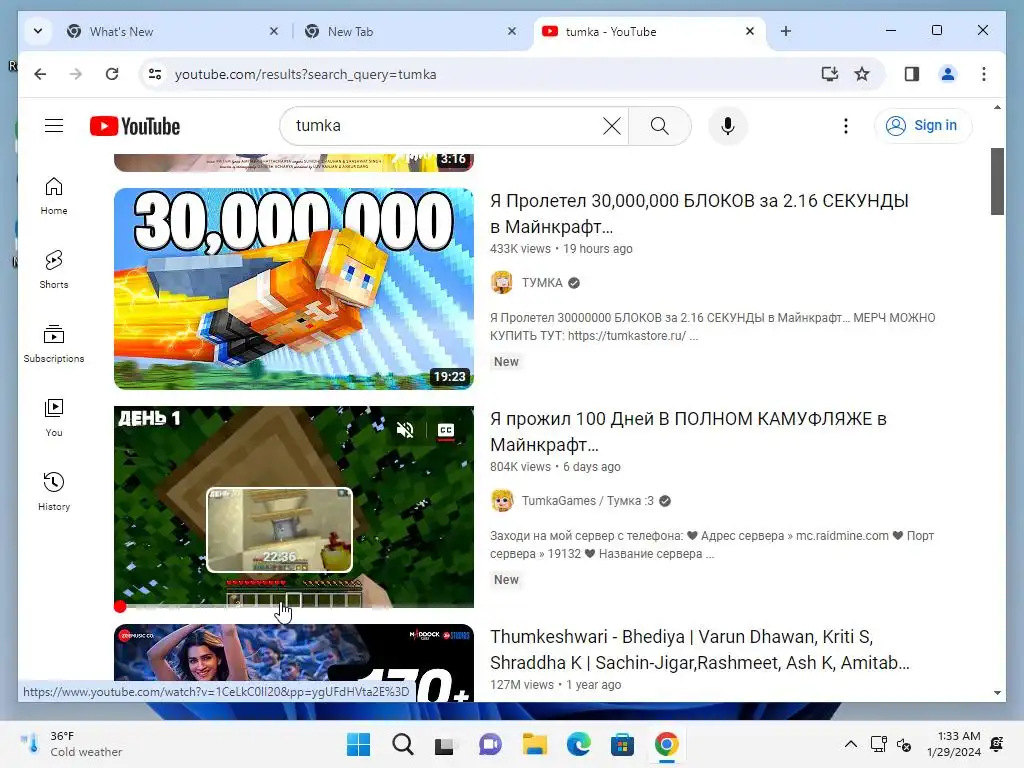Image resolution: width=1024 pixels, height=768 pixels.
Task: Open the clock and date panel
Action: pyautogui.click(x=954, y=744)
